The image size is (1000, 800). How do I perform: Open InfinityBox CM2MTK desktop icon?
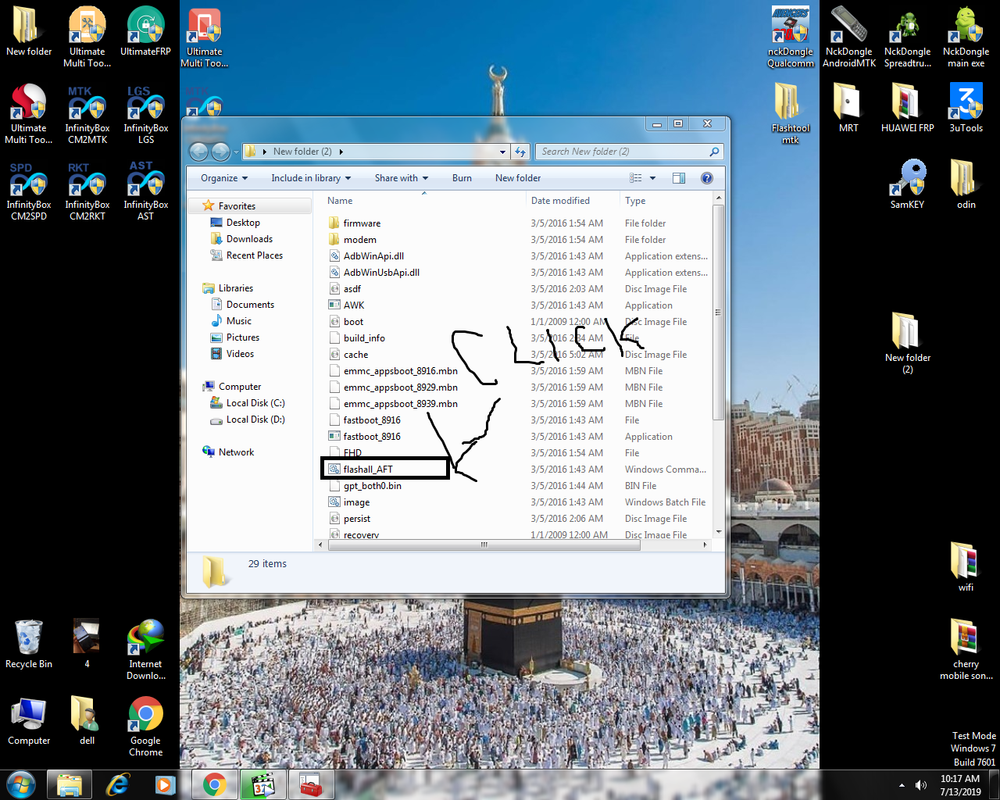click(87, 114)
